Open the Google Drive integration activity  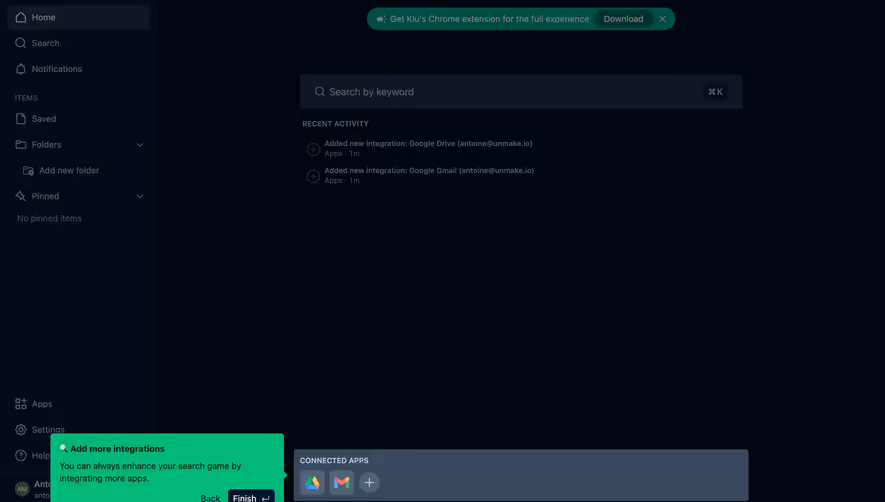point(428,149)
